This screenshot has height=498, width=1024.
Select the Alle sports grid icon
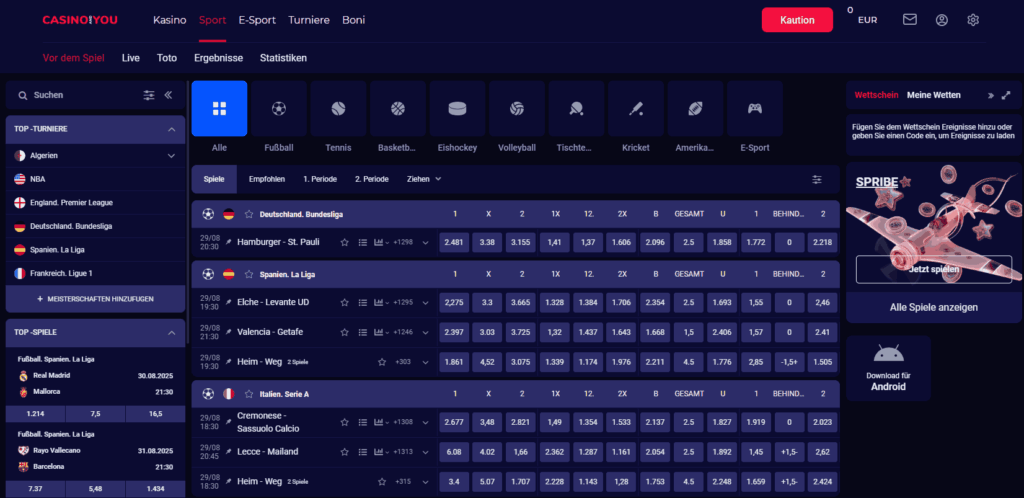click(x=219, y=108)
